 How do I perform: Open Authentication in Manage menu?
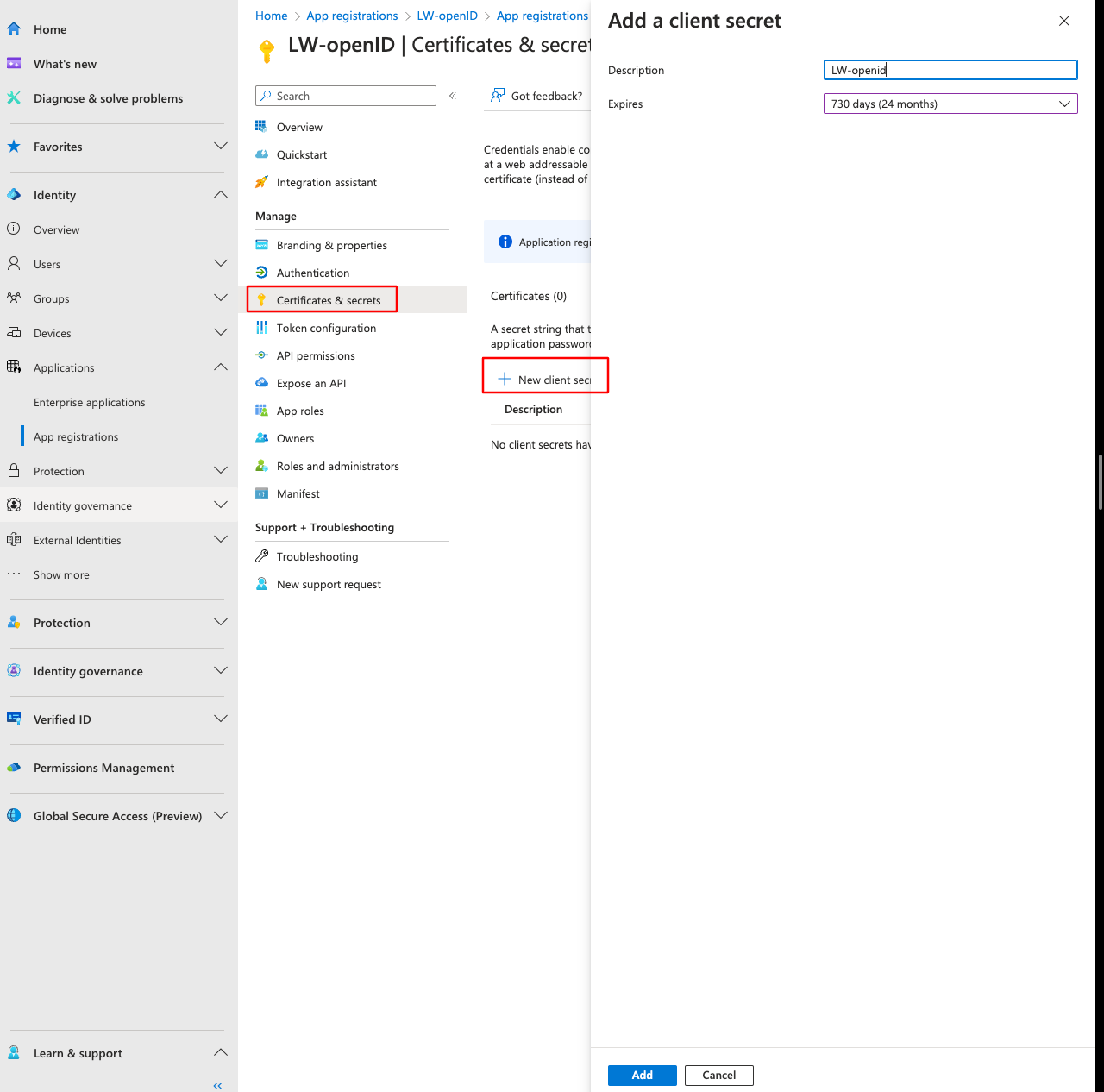coord(313,273)
